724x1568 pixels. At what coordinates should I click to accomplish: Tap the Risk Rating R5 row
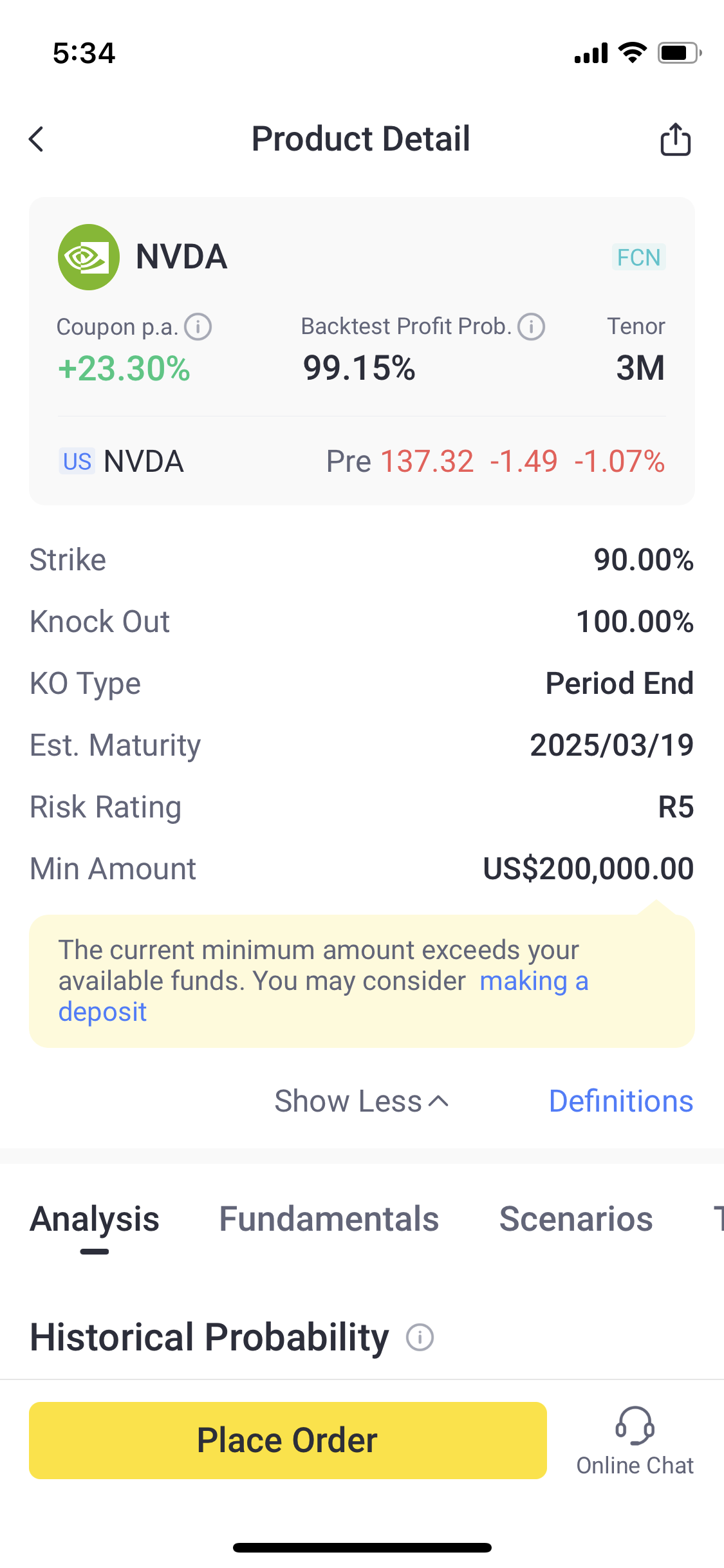(x=362, y=807)
